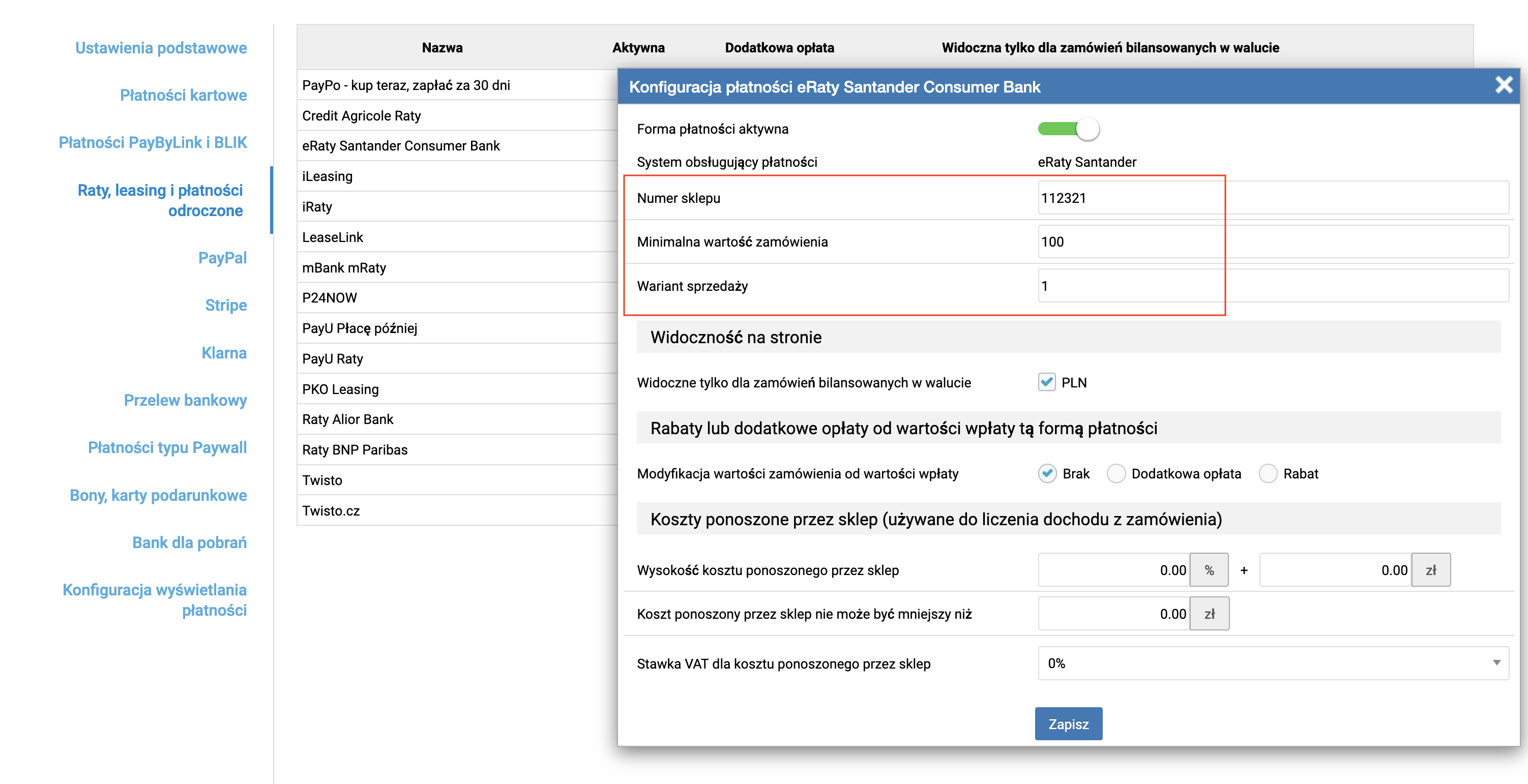Select the 'LeaseLink' row
1528x784 pixels.
point(457,237)
